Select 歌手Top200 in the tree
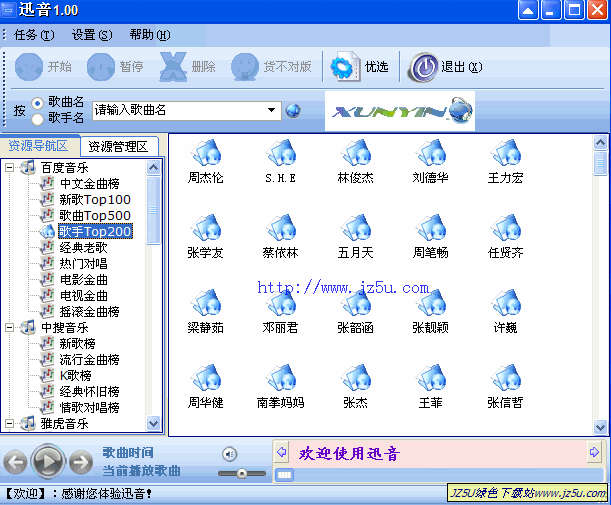611x505 pixels. [x=95, y=231]
